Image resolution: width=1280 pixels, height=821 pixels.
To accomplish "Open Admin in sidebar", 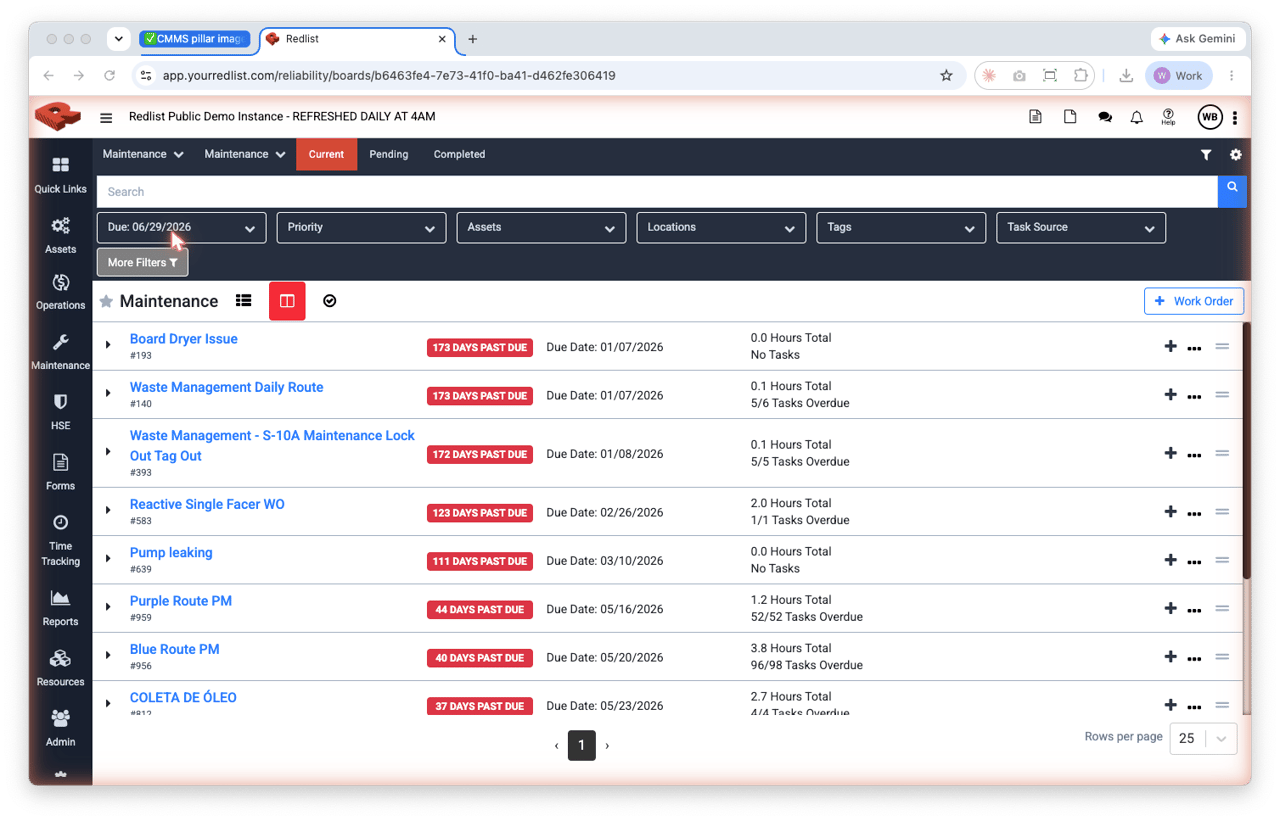I will (60, 727).
